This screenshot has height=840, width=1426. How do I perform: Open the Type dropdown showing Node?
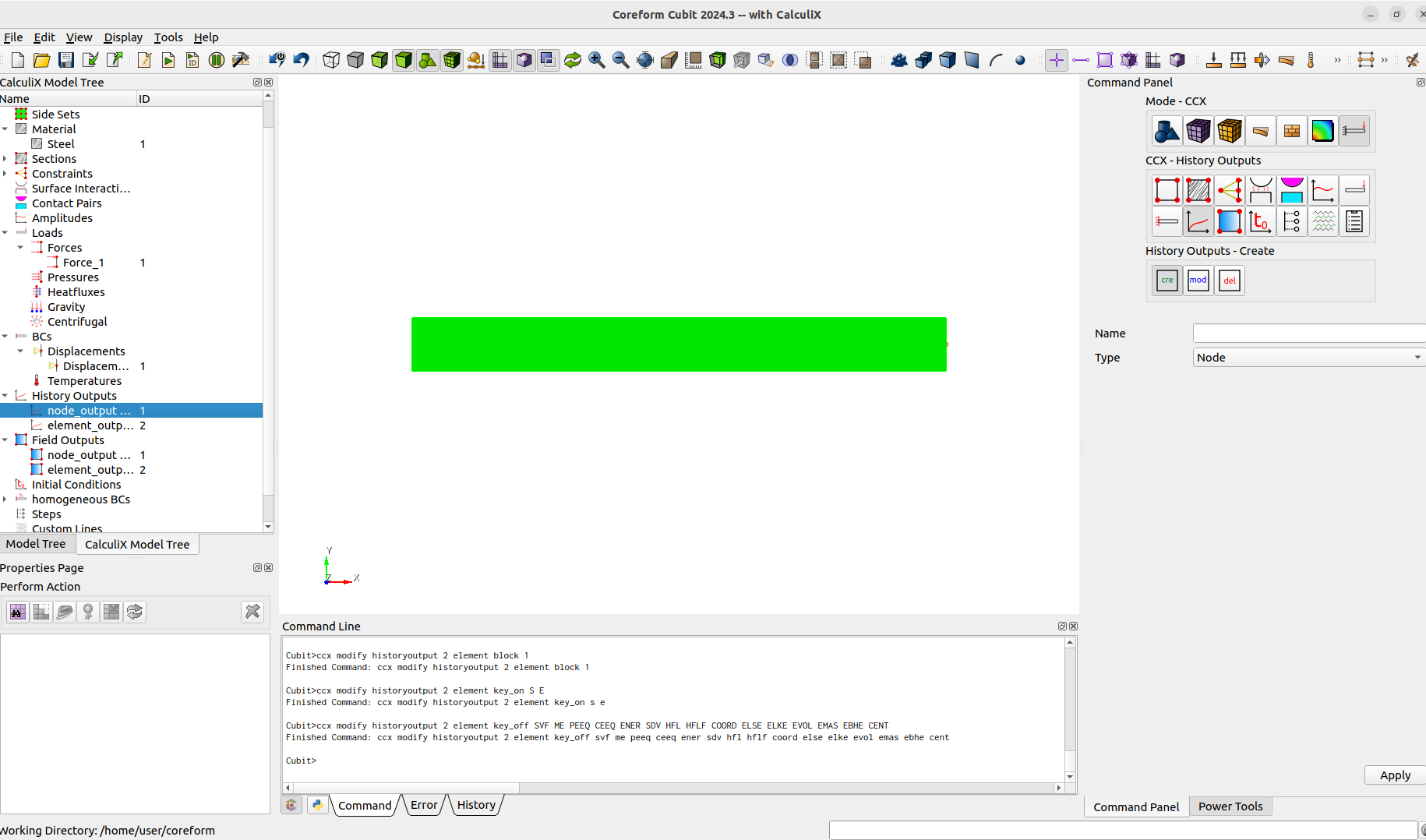point(1308,357)
